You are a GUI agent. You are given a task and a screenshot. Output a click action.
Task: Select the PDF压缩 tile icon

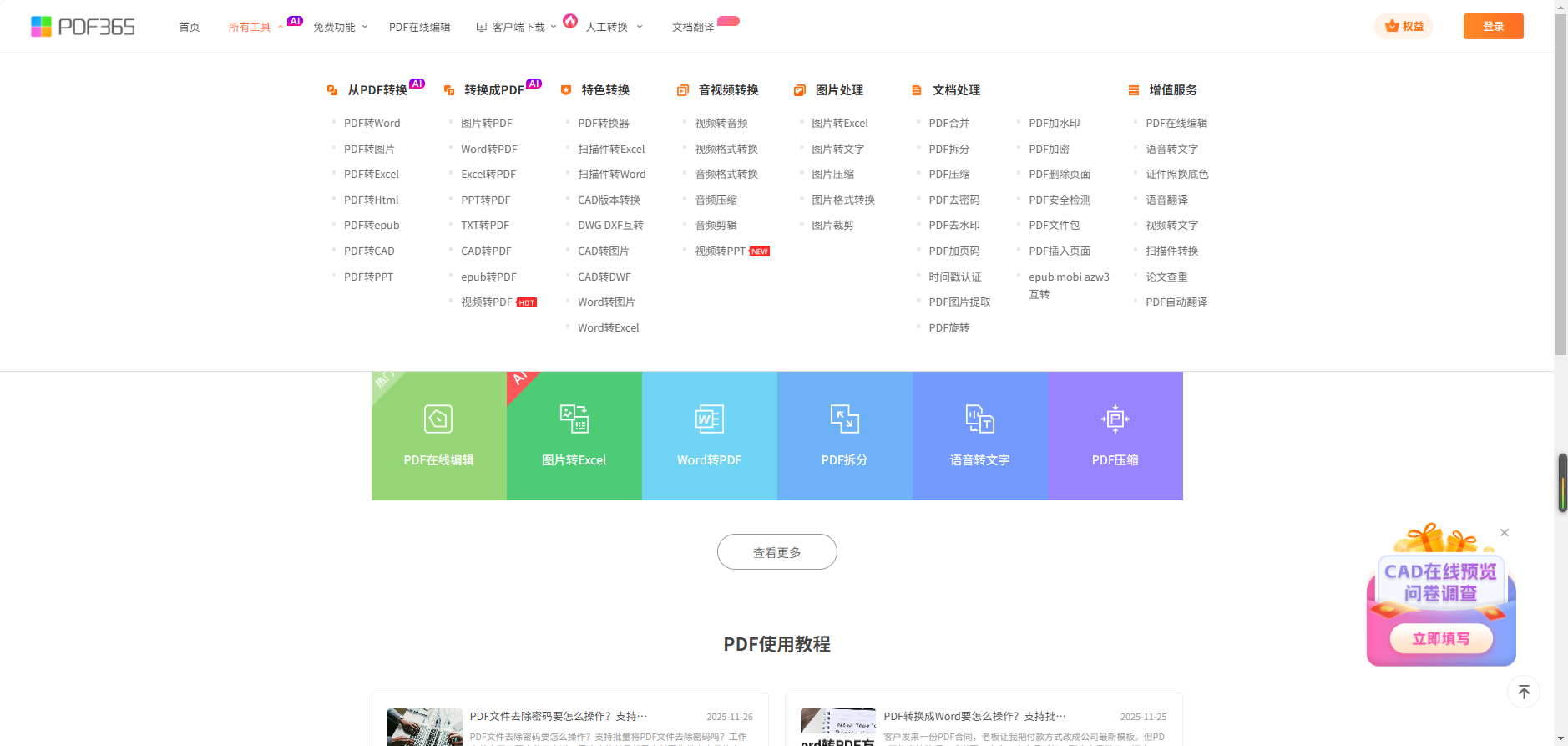pos(1115,419)
